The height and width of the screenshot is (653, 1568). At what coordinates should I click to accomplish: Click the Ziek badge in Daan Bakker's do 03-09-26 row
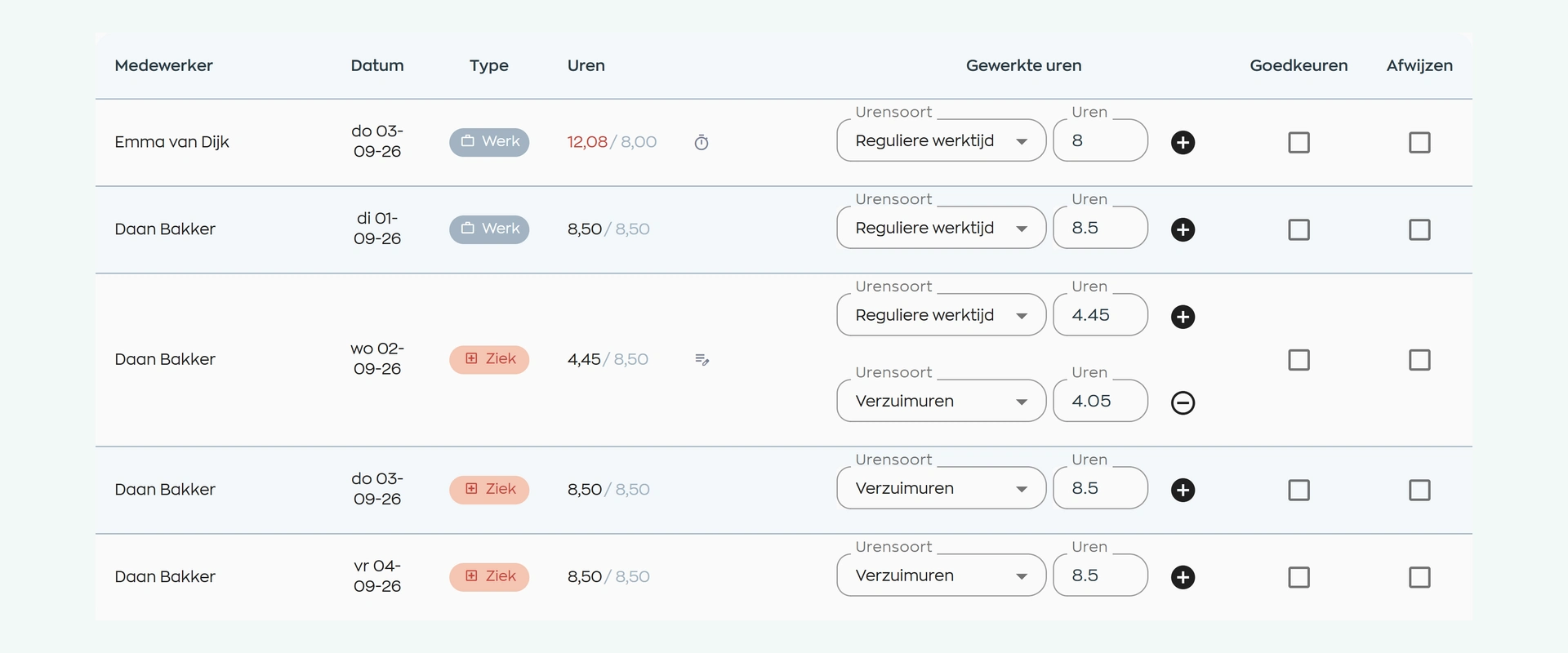pyautogui.click(x=489, y=490)
